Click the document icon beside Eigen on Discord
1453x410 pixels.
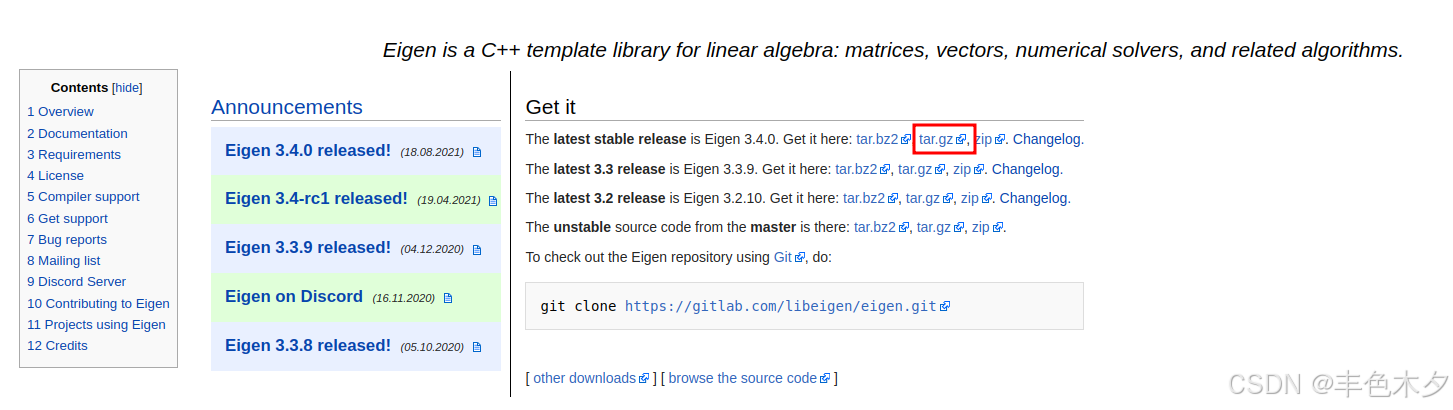coord(448,298)
